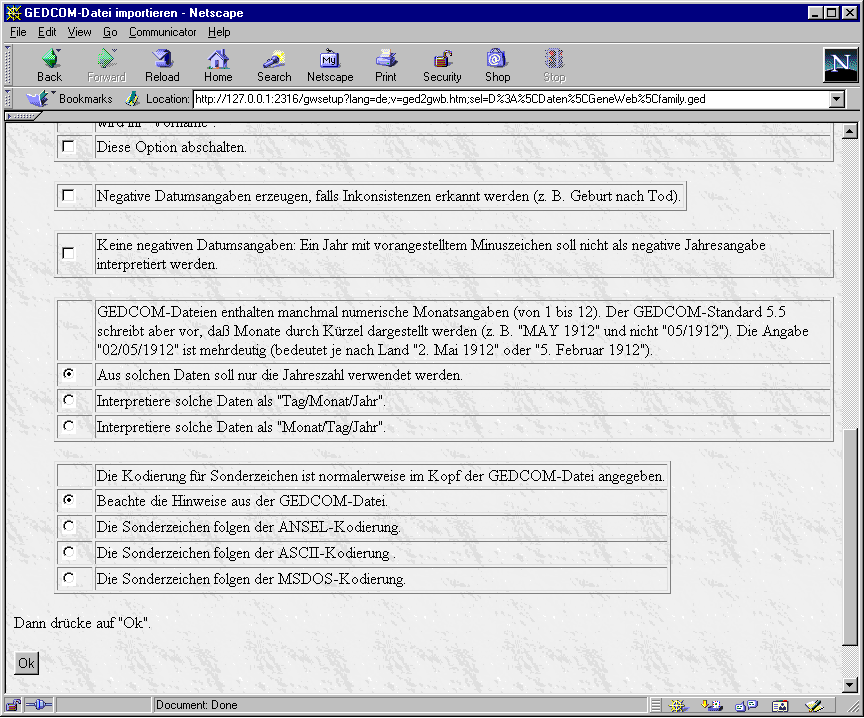The image size is (864, 718).
Task: Click the scrollbar up arrow
Action: 850,131
